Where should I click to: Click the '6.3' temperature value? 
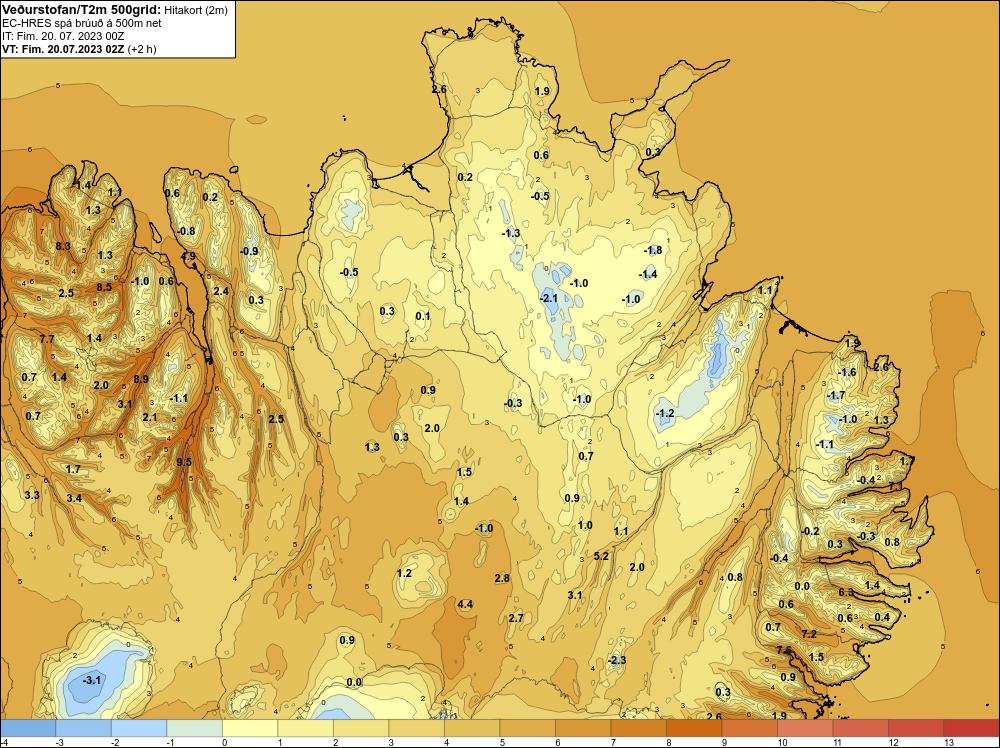pos(846,592)
